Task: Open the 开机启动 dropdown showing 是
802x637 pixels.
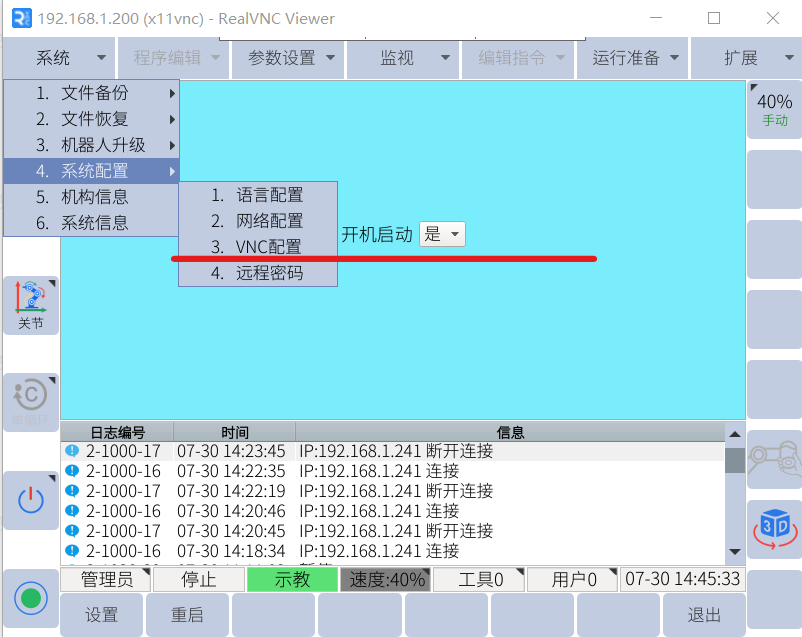Action: 442,235
